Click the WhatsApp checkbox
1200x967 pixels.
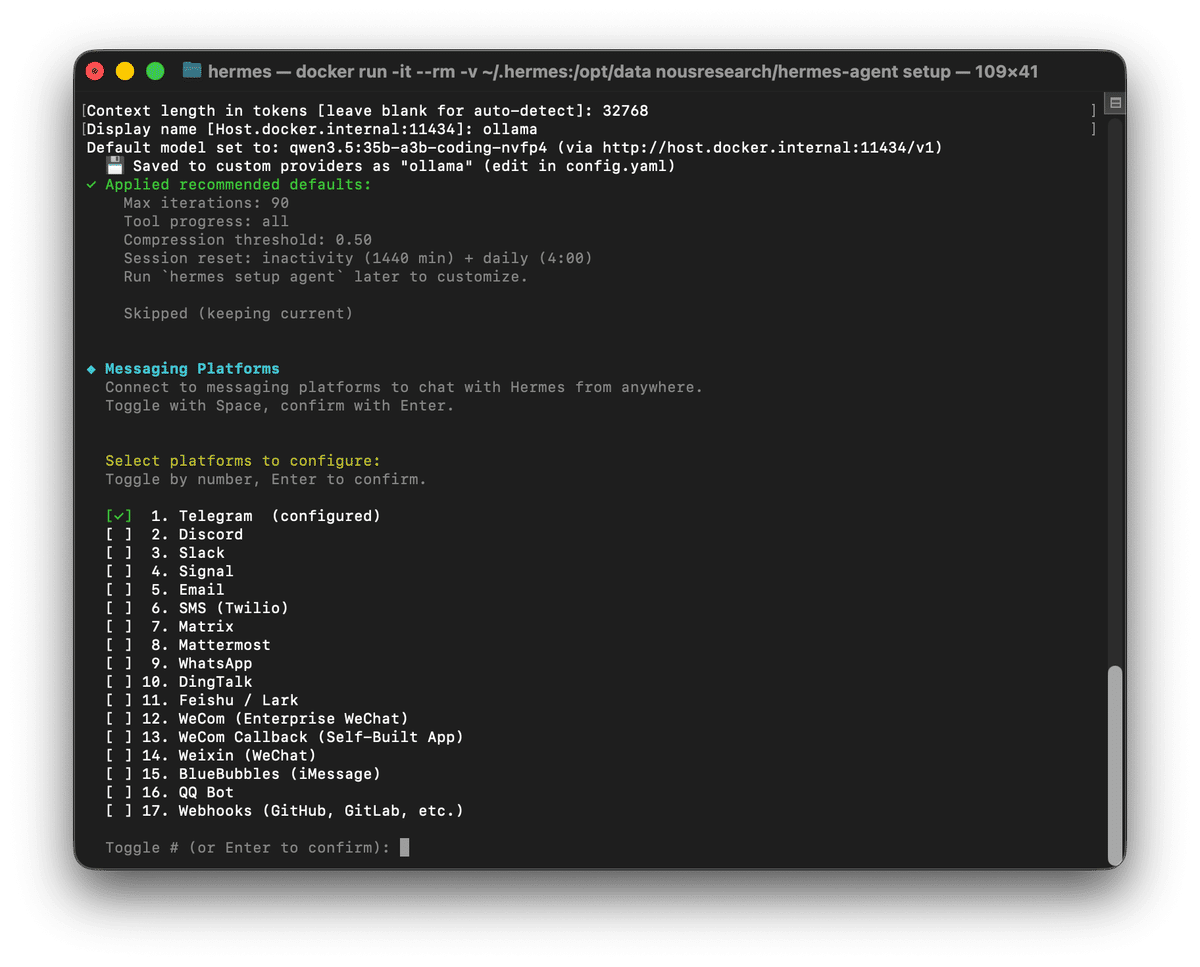pos(119,664)
